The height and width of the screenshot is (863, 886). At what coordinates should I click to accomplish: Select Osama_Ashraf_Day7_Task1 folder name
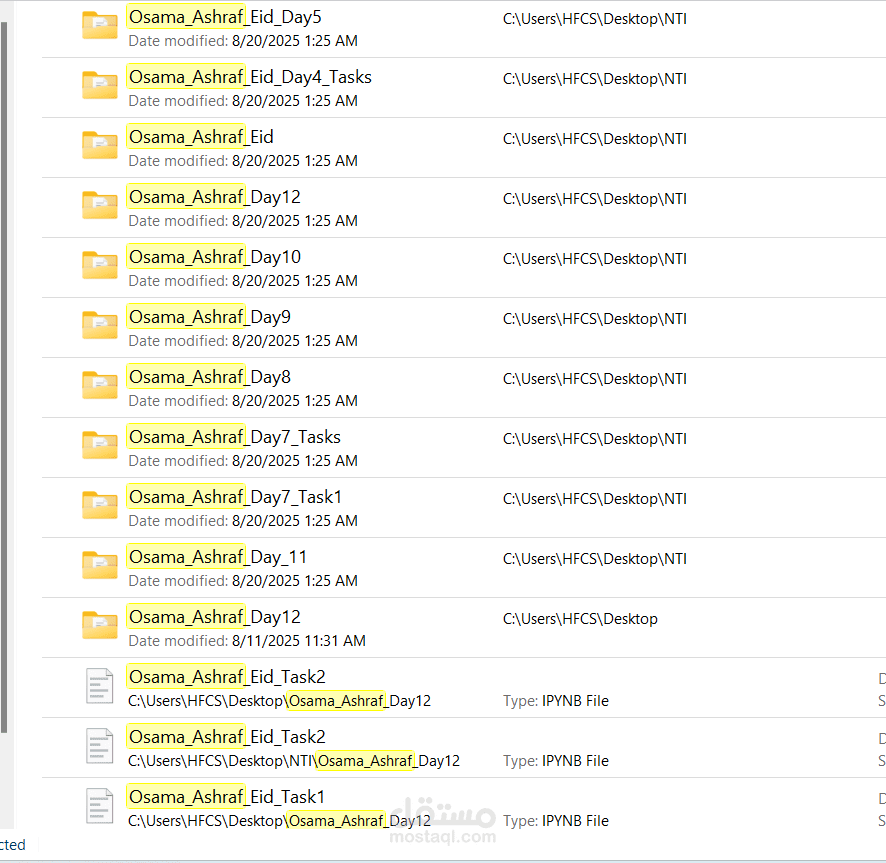pos(236,497)
